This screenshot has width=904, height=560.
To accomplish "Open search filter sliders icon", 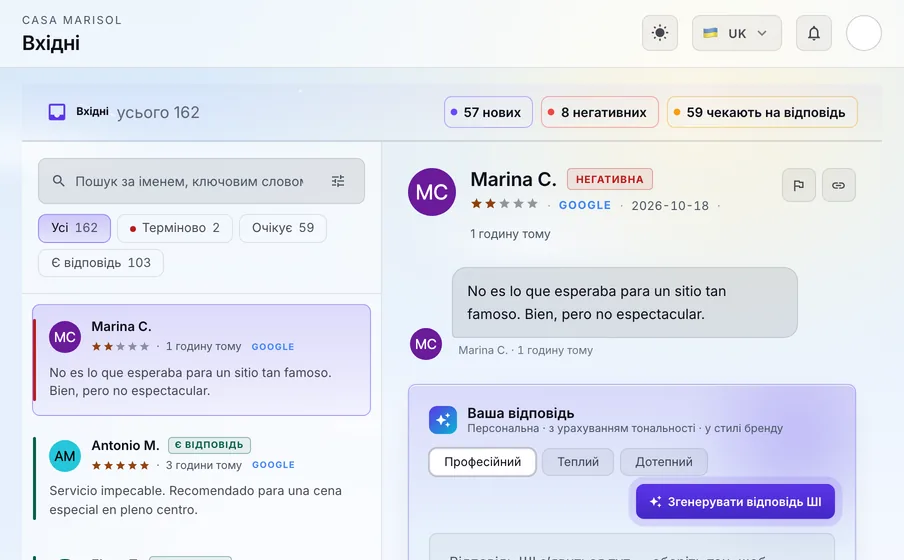I will click(338, 181).
